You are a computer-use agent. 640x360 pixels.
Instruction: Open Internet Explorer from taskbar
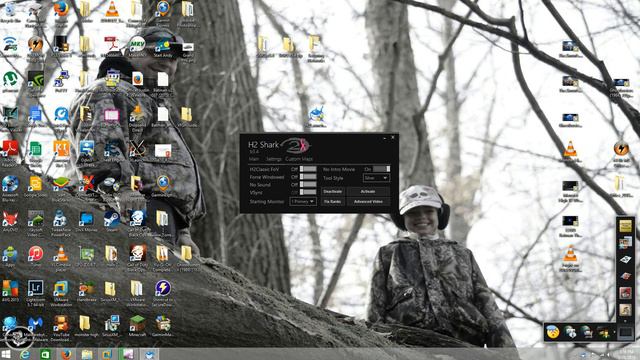[25, 354]
